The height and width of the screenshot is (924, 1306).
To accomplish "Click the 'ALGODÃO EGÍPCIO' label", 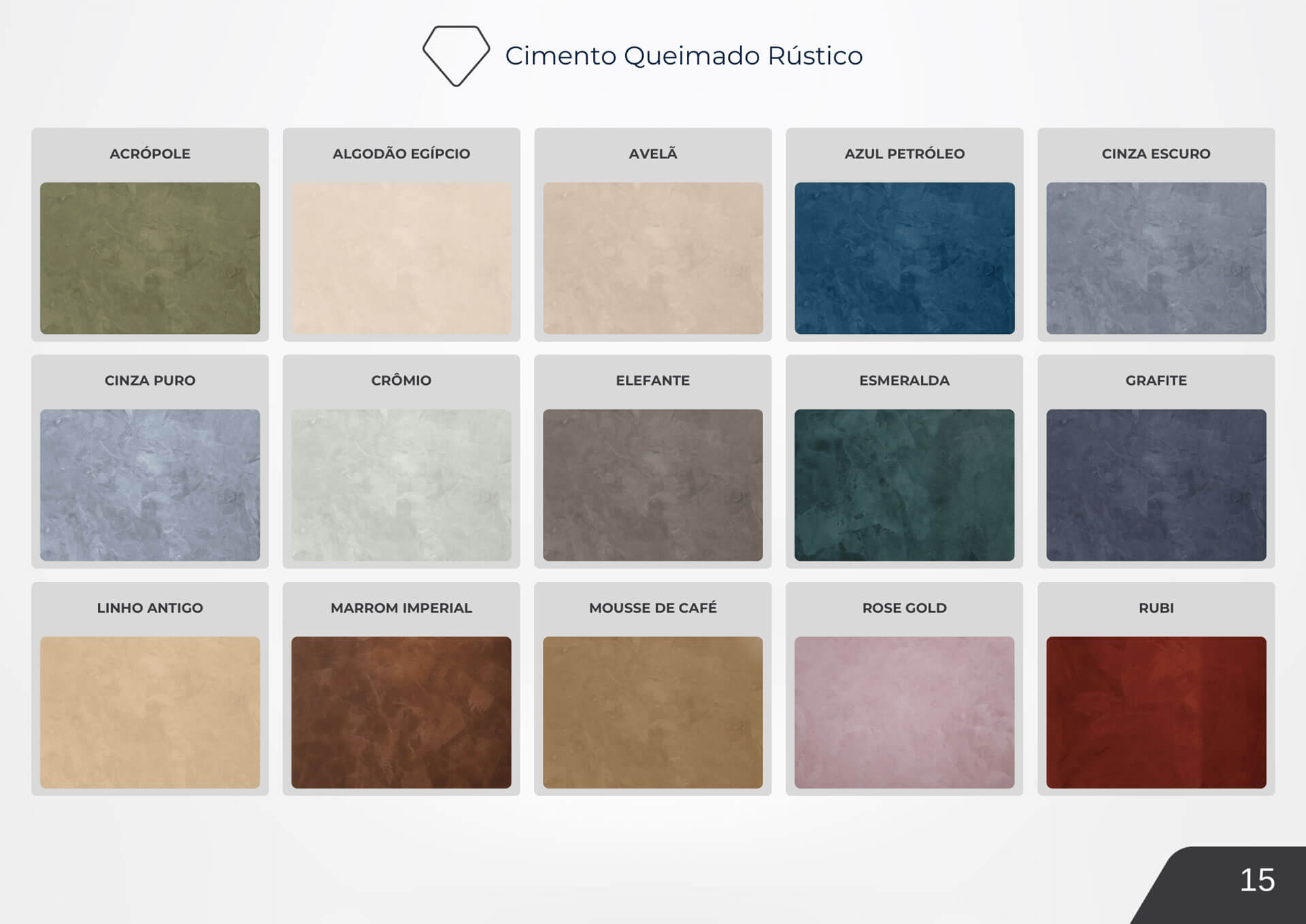I will click(x=401, y=154).
